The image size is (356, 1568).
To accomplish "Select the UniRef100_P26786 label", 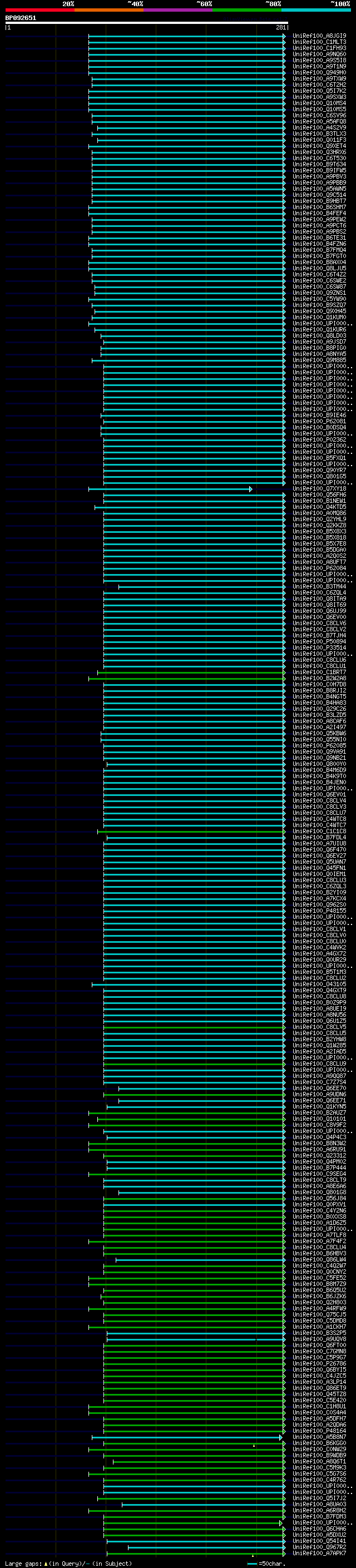I will tap(319, 1363).
